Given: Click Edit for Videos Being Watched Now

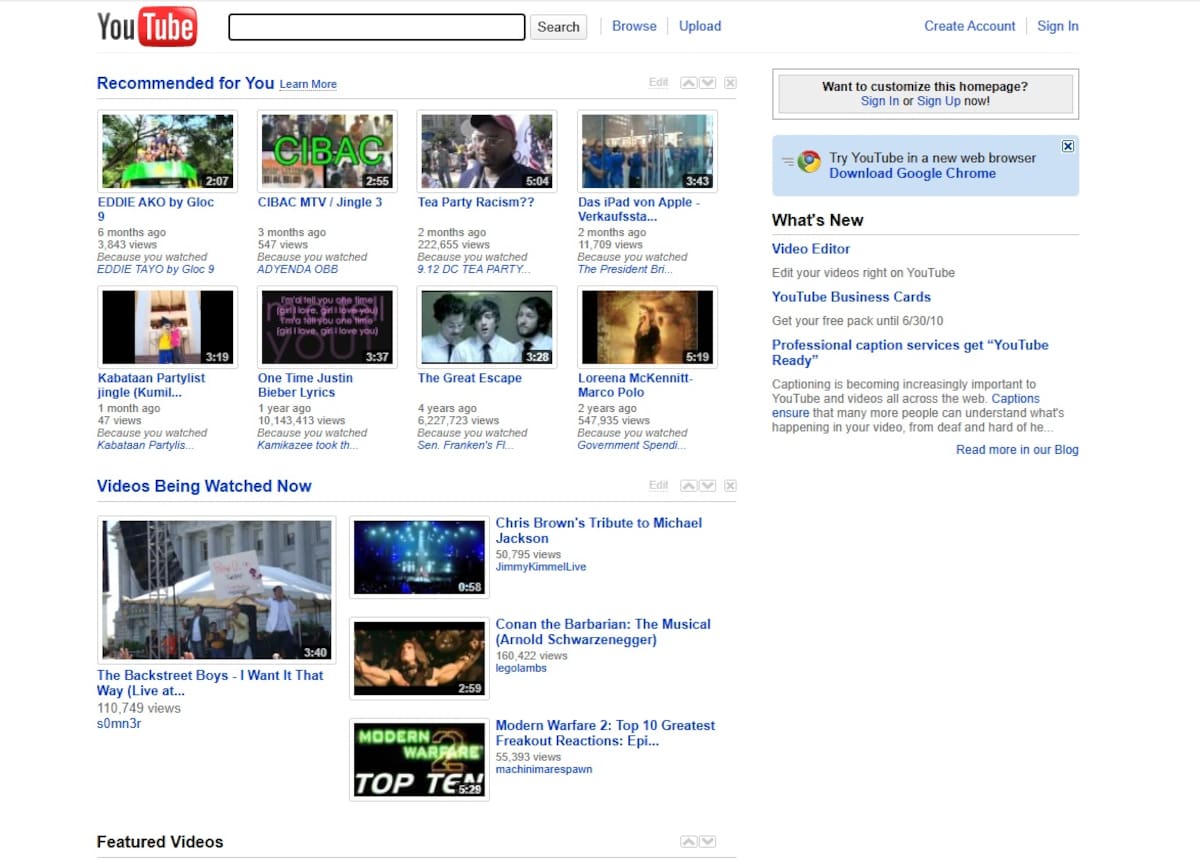Looking at the screenshot, I should click(x=658, y=486).
